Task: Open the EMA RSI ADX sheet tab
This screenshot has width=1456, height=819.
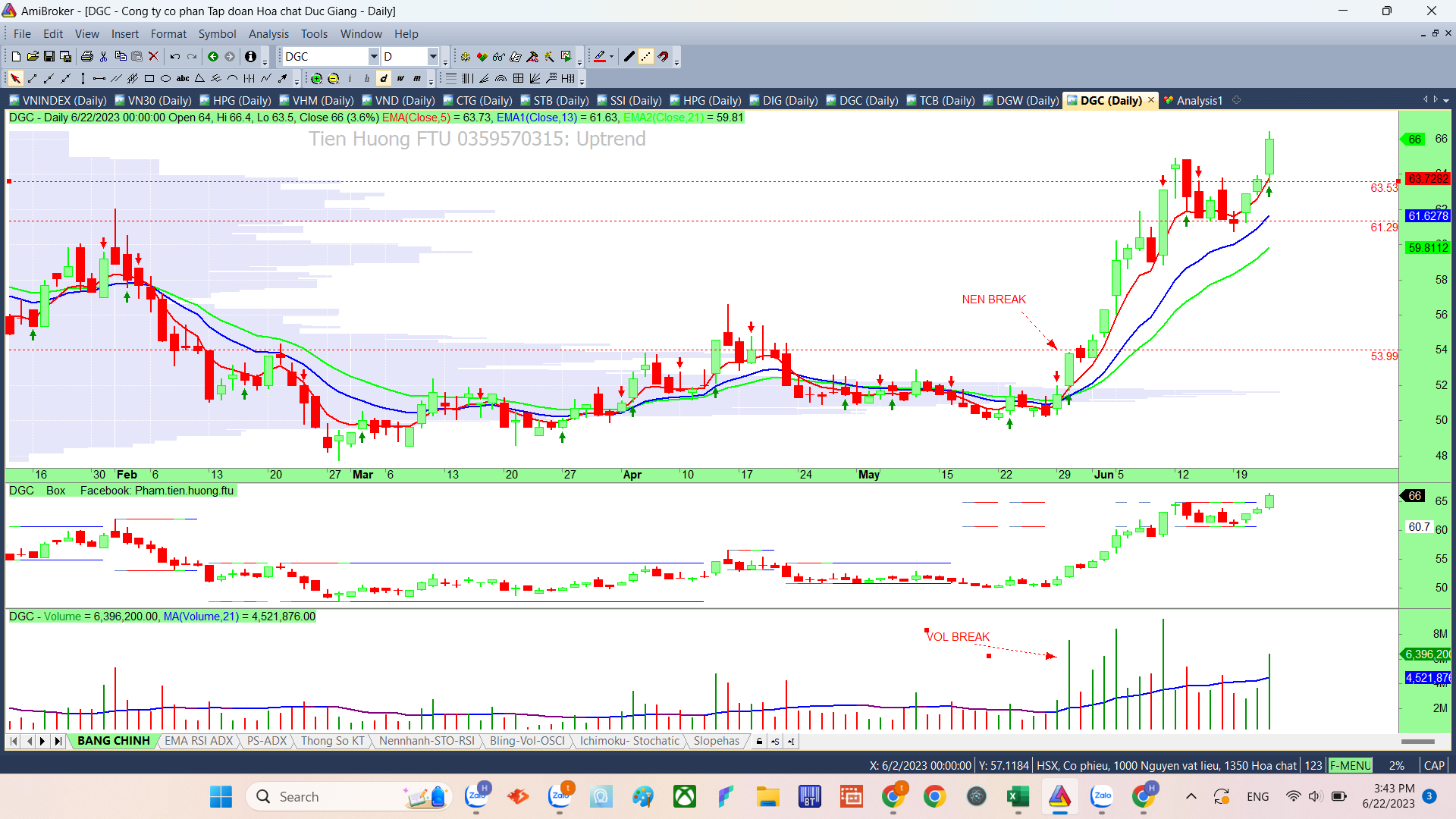Action: pos(198,741)
